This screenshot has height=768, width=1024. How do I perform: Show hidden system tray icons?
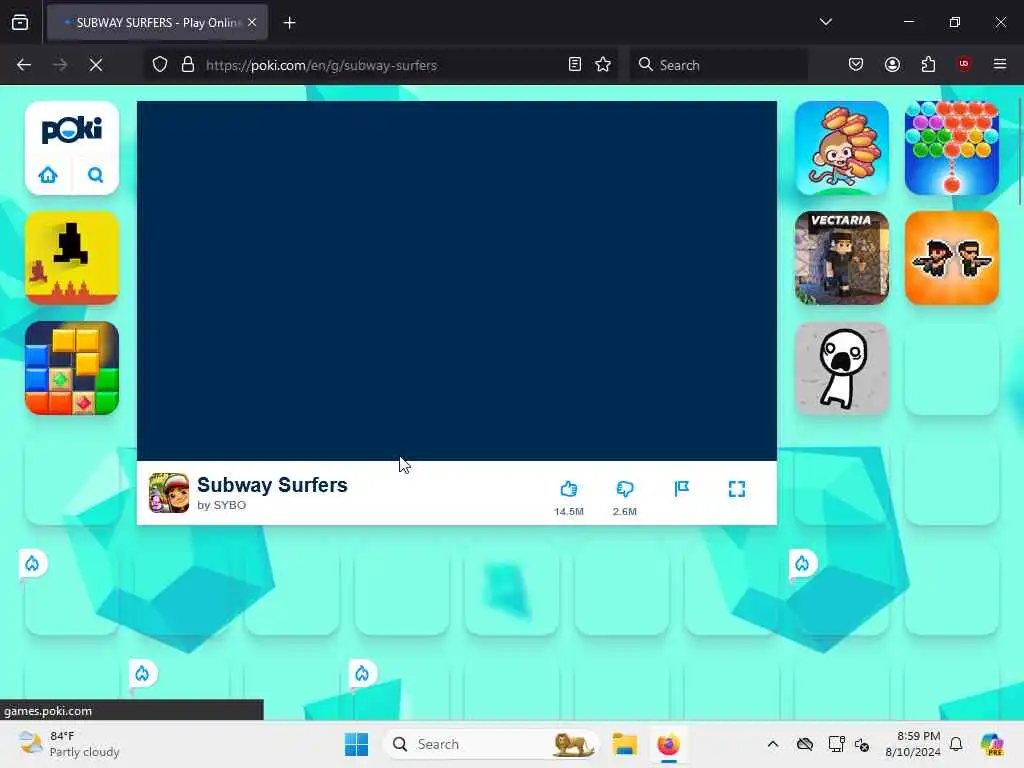pyautogui.click(x=773, y=744)
